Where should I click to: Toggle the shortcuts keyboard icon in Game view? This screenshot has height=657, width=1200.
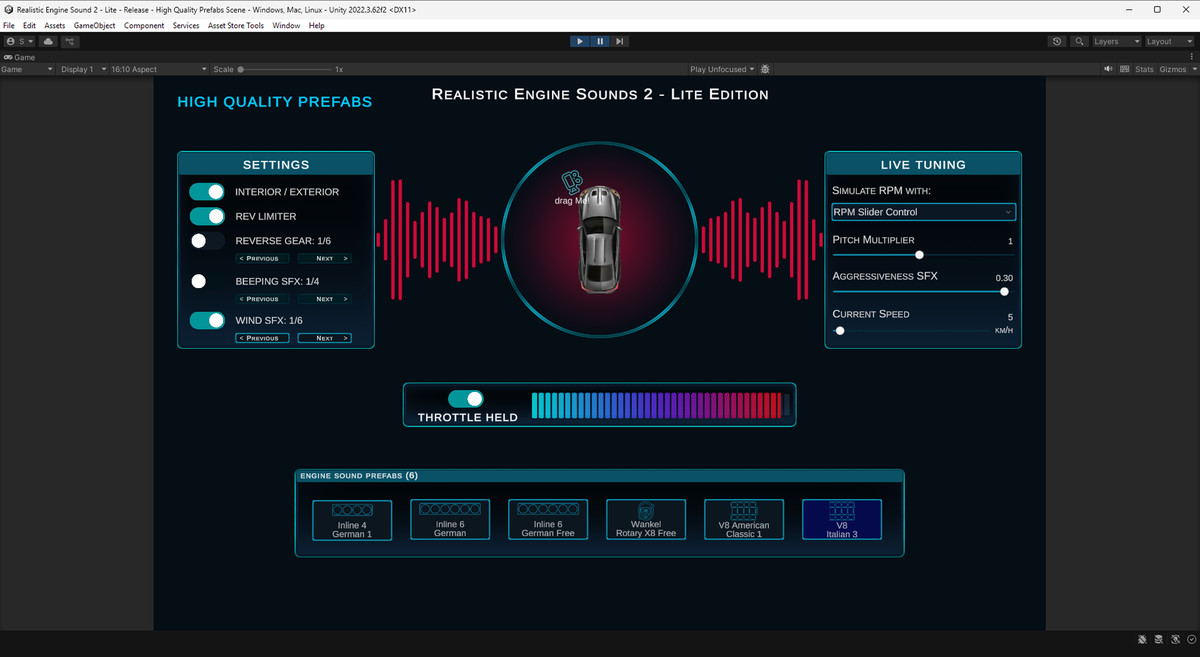1124,69
